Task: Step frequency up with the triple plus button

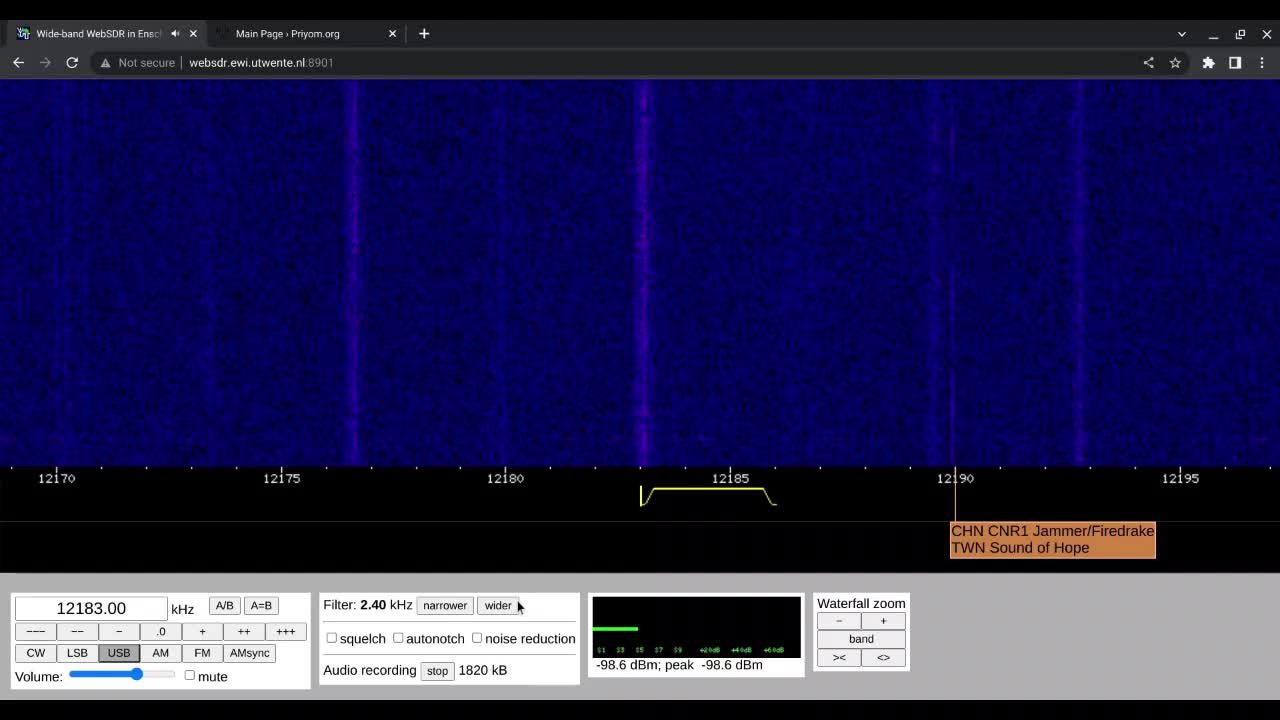Action: tap(286, 631)
